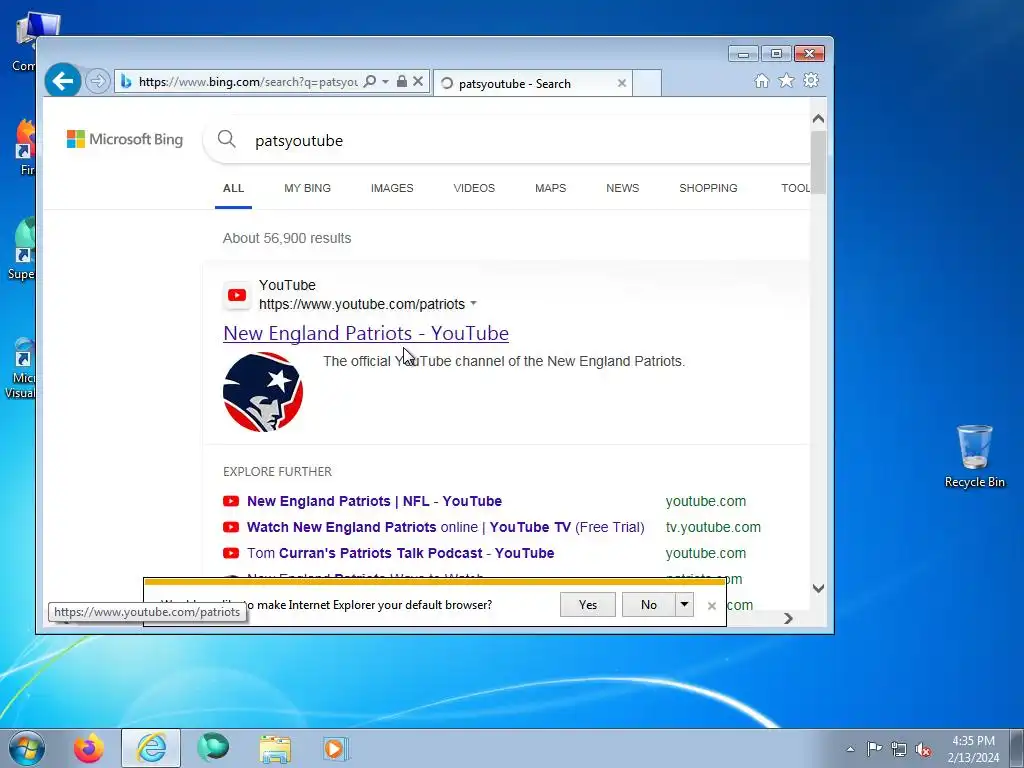Click the Microsoft Bing logo

pyautogui.click(x=125, y=139)
